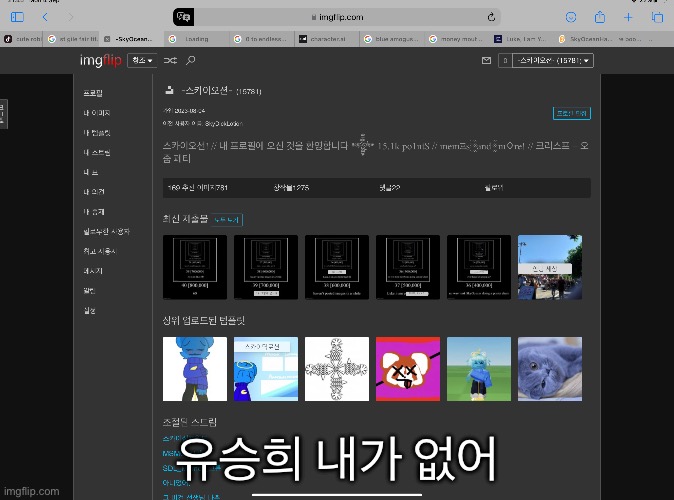674x500 pixels.
Task: Open 내 이미지 in the left sidebar
Action: pos(97,113)
